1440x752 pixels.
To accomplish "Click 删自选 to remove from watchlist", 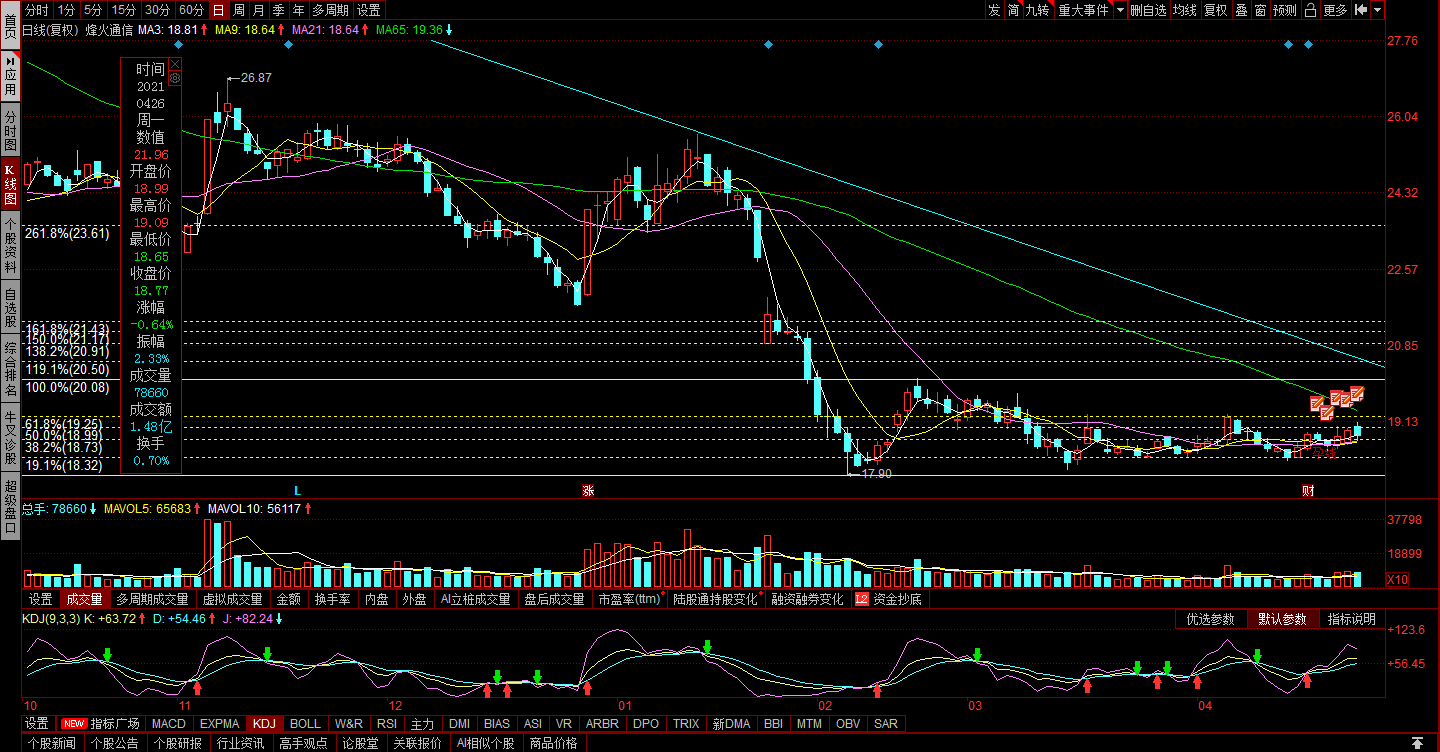I will [x=1148, y=10].
